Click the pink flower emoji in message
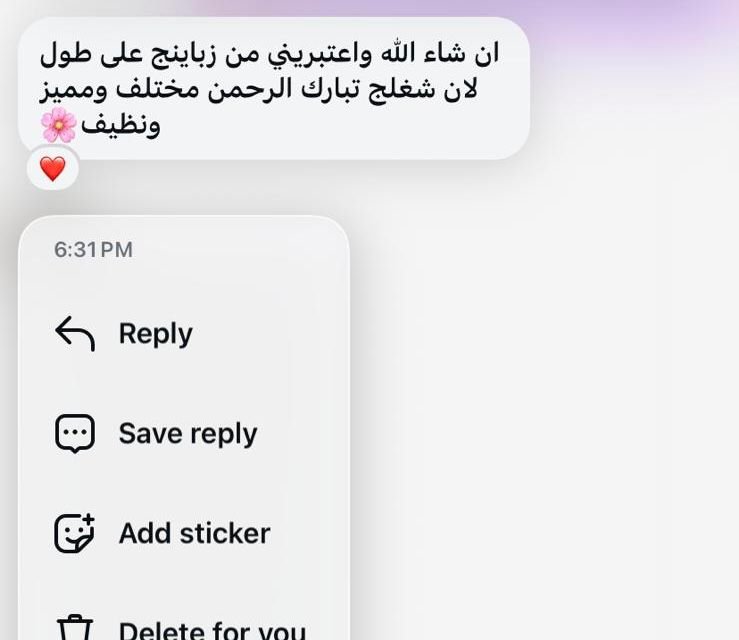The height and width of the screenshot is (640, 739). click(58, 125)
